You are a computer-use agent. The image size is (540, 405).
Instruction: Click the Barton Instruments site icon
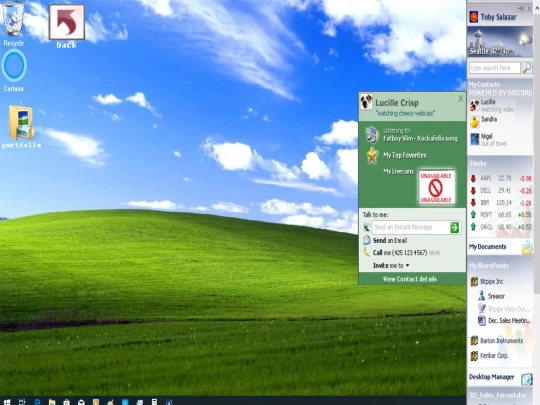click(474, 340)
